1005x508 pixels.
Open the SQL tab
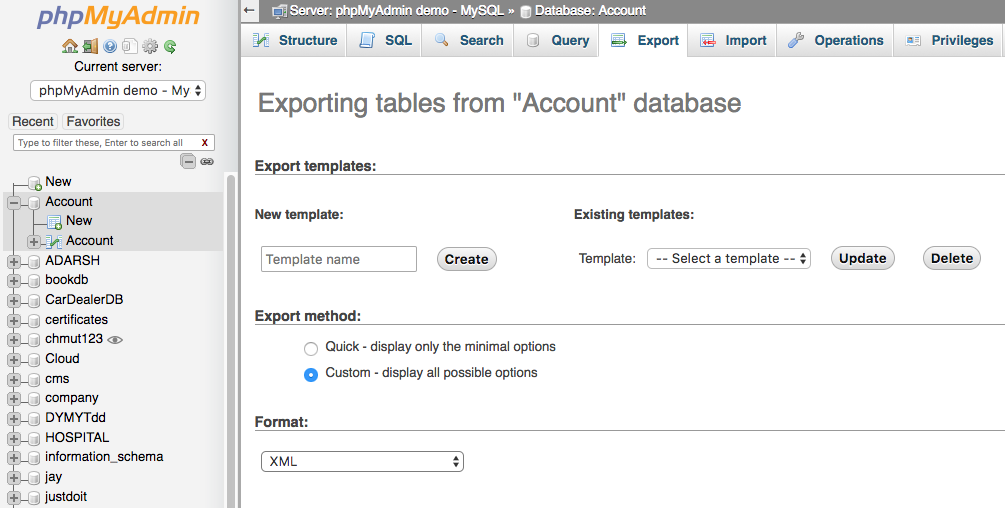(x=385, y=40)
